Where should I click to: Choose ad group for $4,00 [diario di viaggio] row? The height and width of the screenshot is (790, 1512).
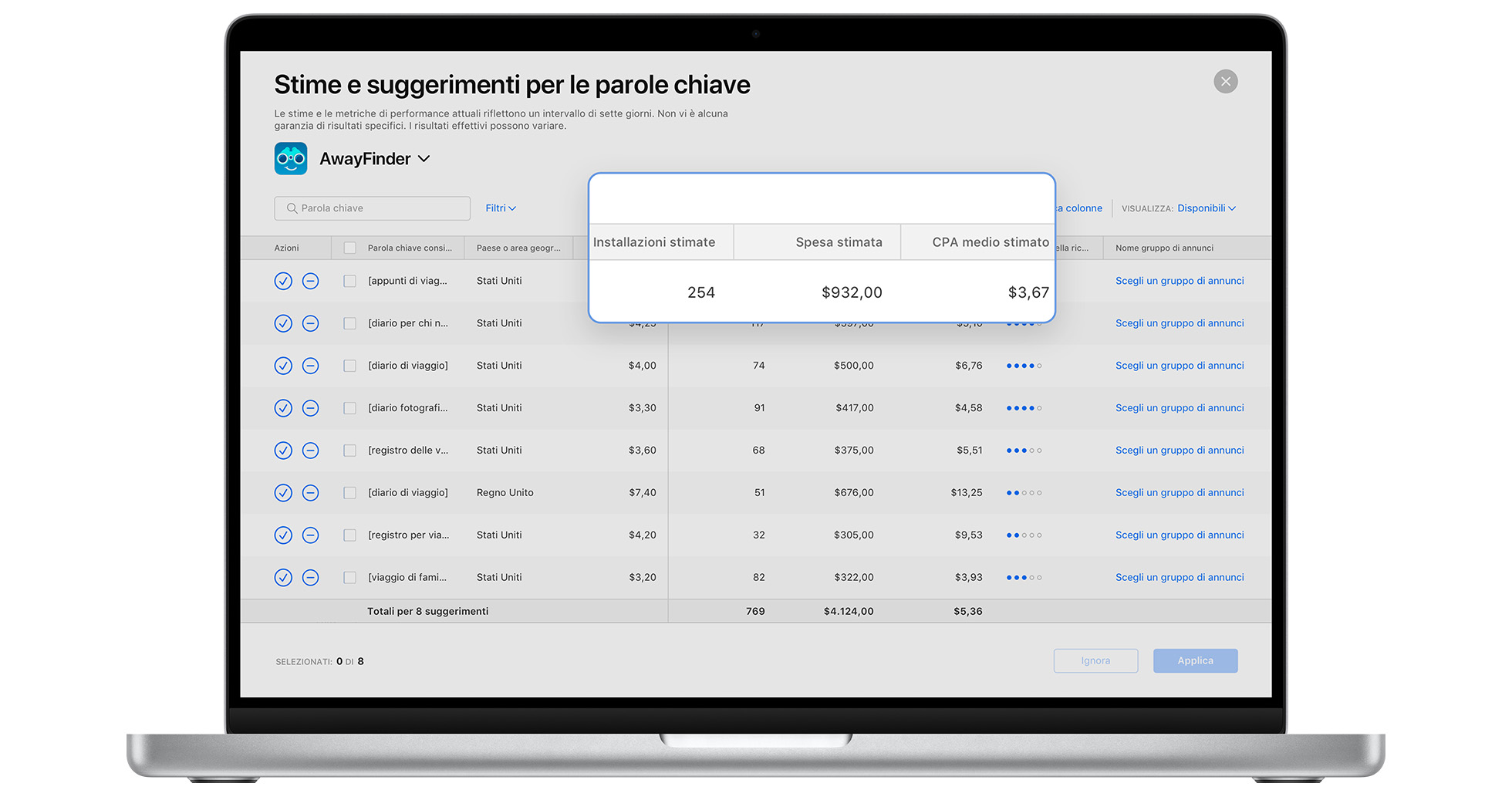[1180, 366]
